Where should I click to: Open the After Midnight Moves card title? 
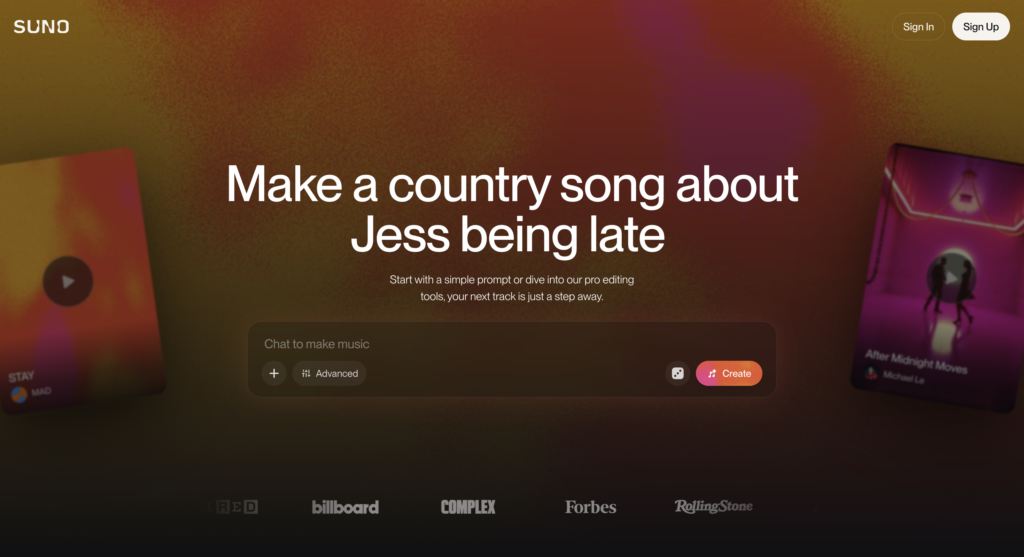(916, 362)
